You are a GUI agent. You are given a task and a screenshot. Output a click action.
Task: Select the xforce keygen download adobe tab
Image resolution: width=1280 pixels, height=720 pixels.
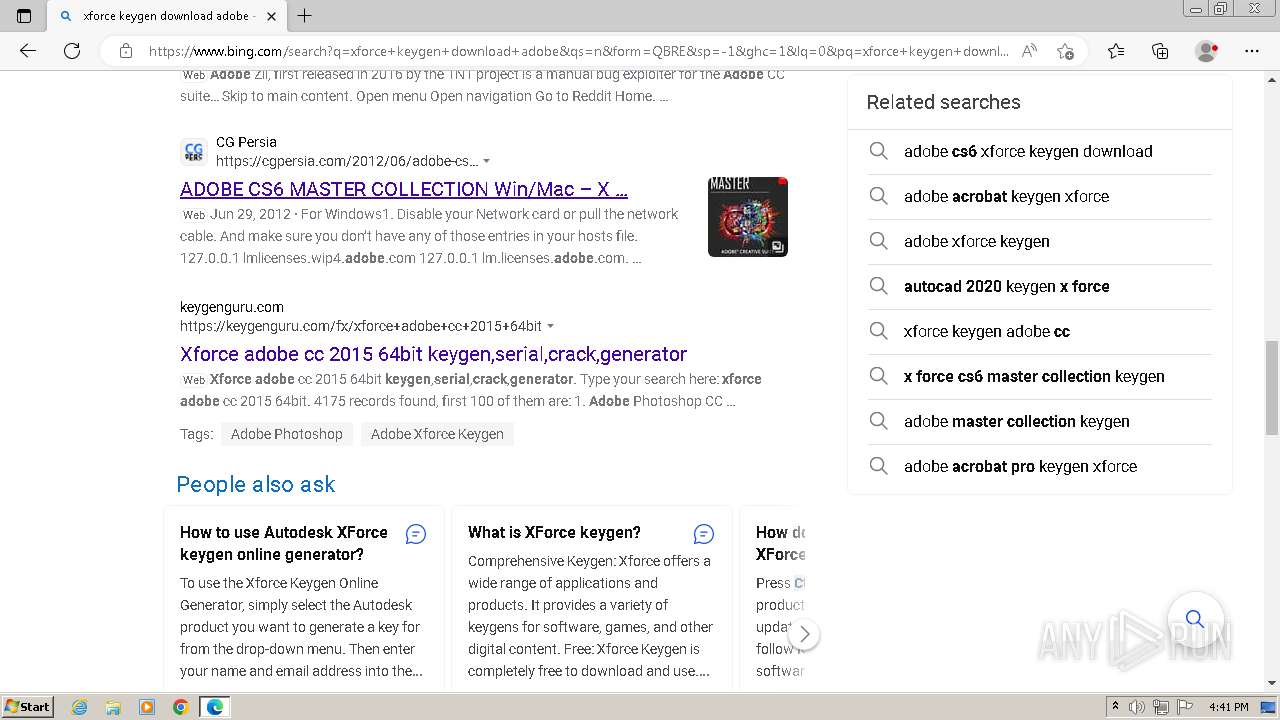(166, 16)
